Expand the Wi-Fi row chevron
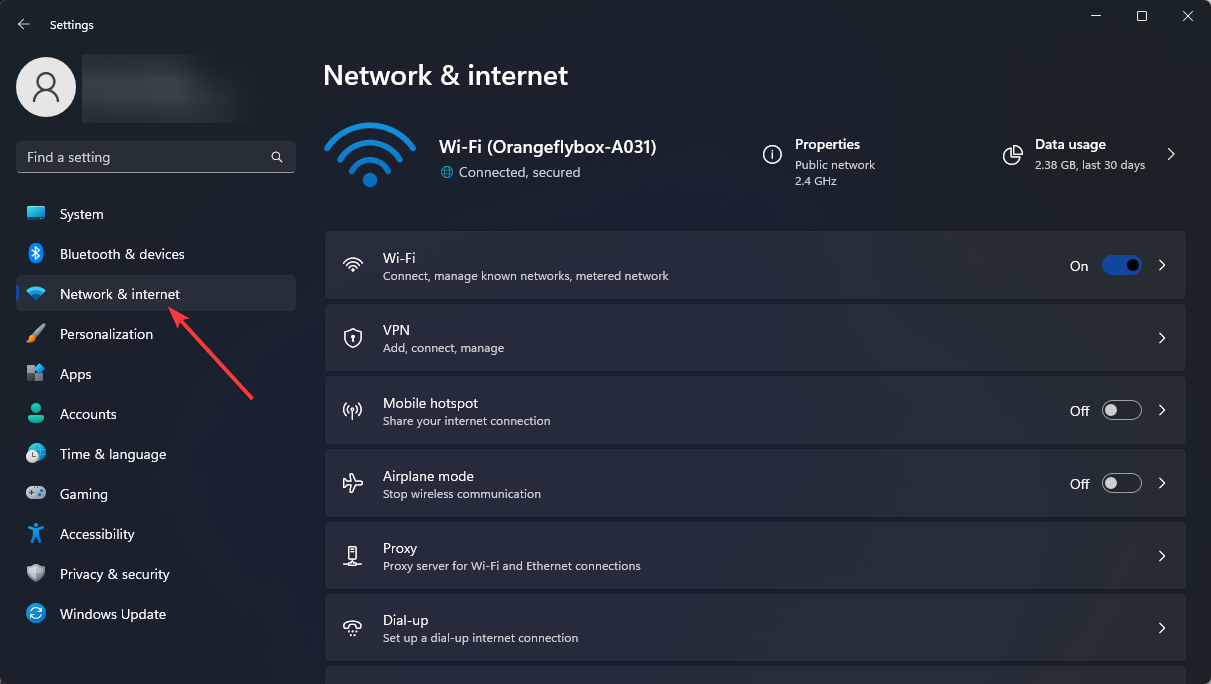The image size is (1211, 684). point(1162,265)
